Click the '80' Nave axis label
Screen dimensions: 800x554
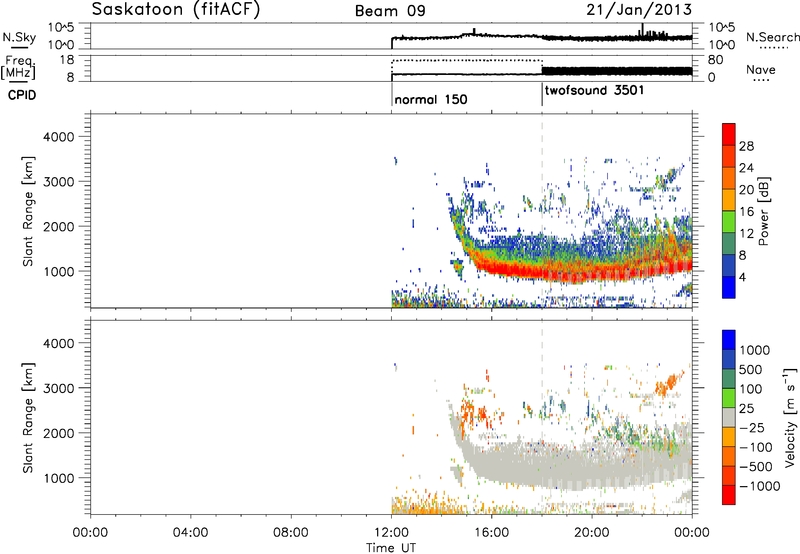tap(715, 60)
